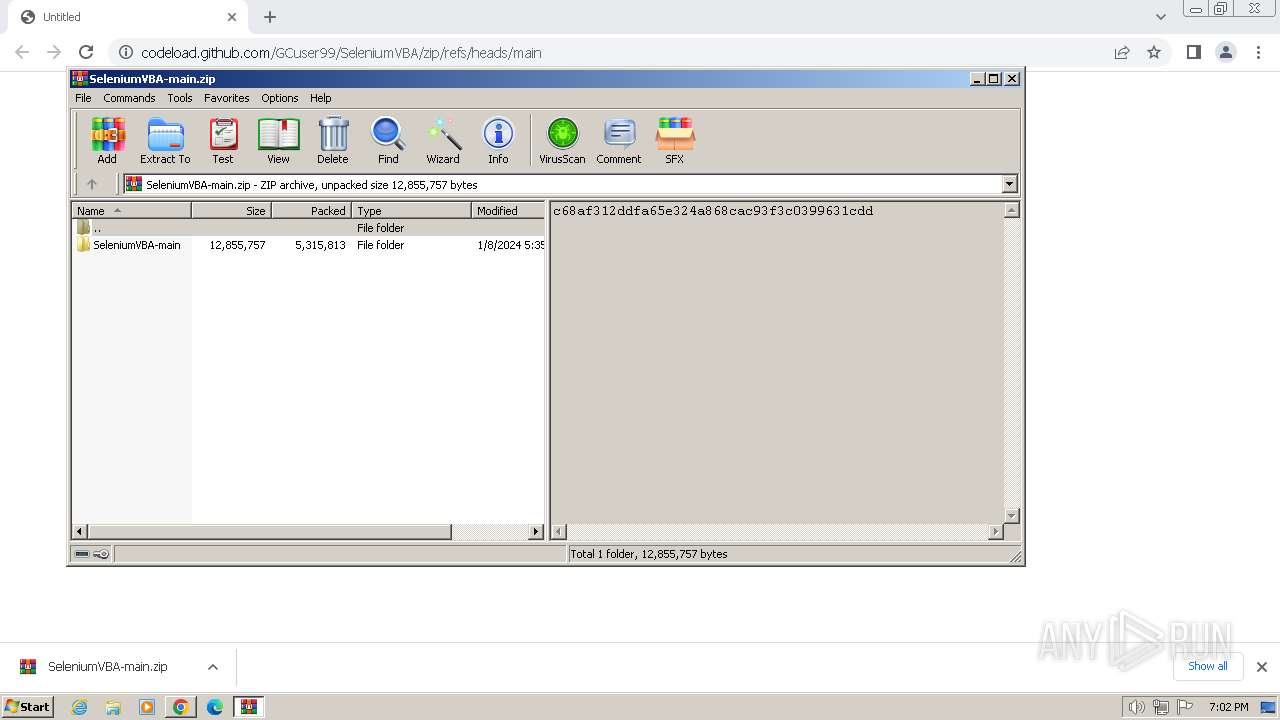
Task: Start VirusScan on the archive
Action: 562,140
